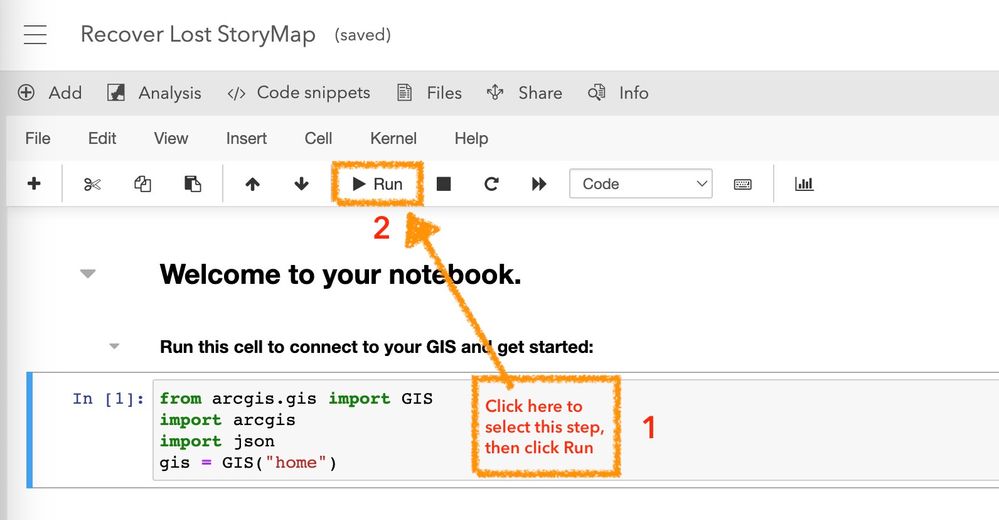
Task: Open the Kernel menu
Action: point(393,138)
